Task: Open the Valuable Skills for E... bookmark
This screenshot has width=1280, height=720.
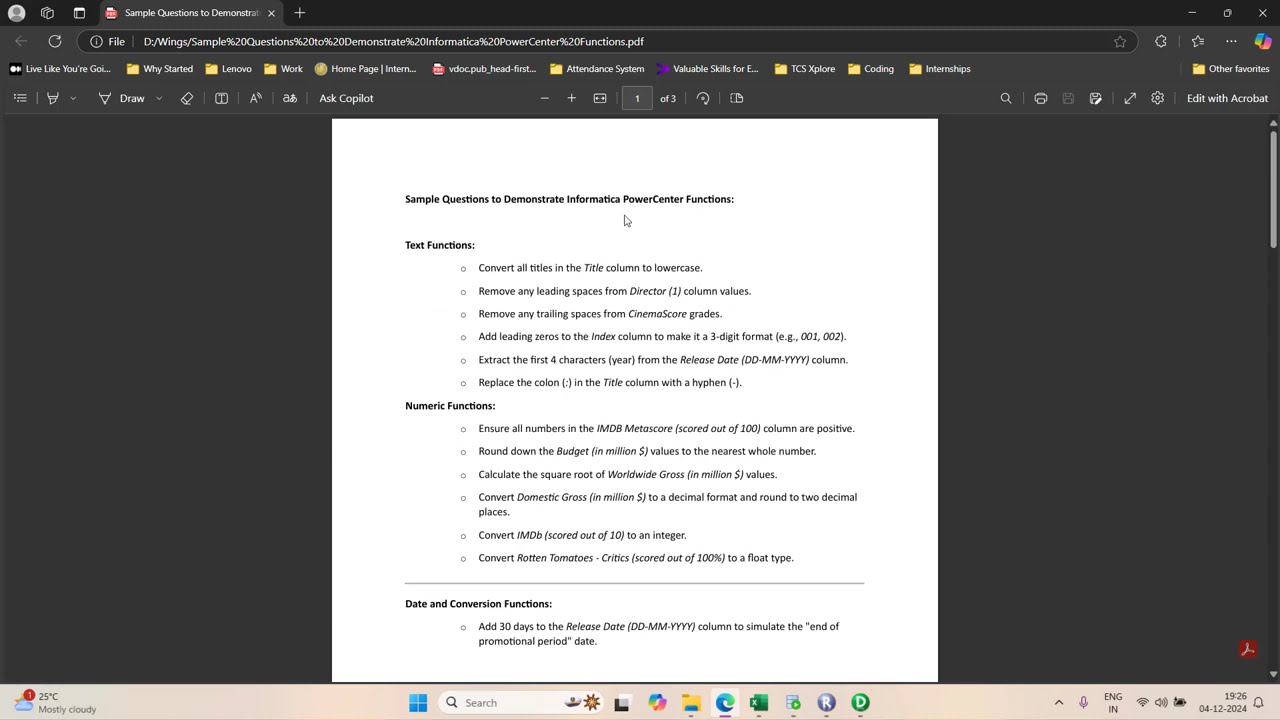Action: point(707,69)
